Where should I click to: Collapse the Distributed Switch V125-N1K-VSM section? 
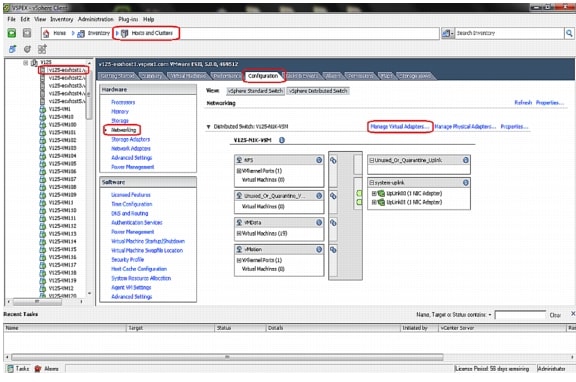208,127
